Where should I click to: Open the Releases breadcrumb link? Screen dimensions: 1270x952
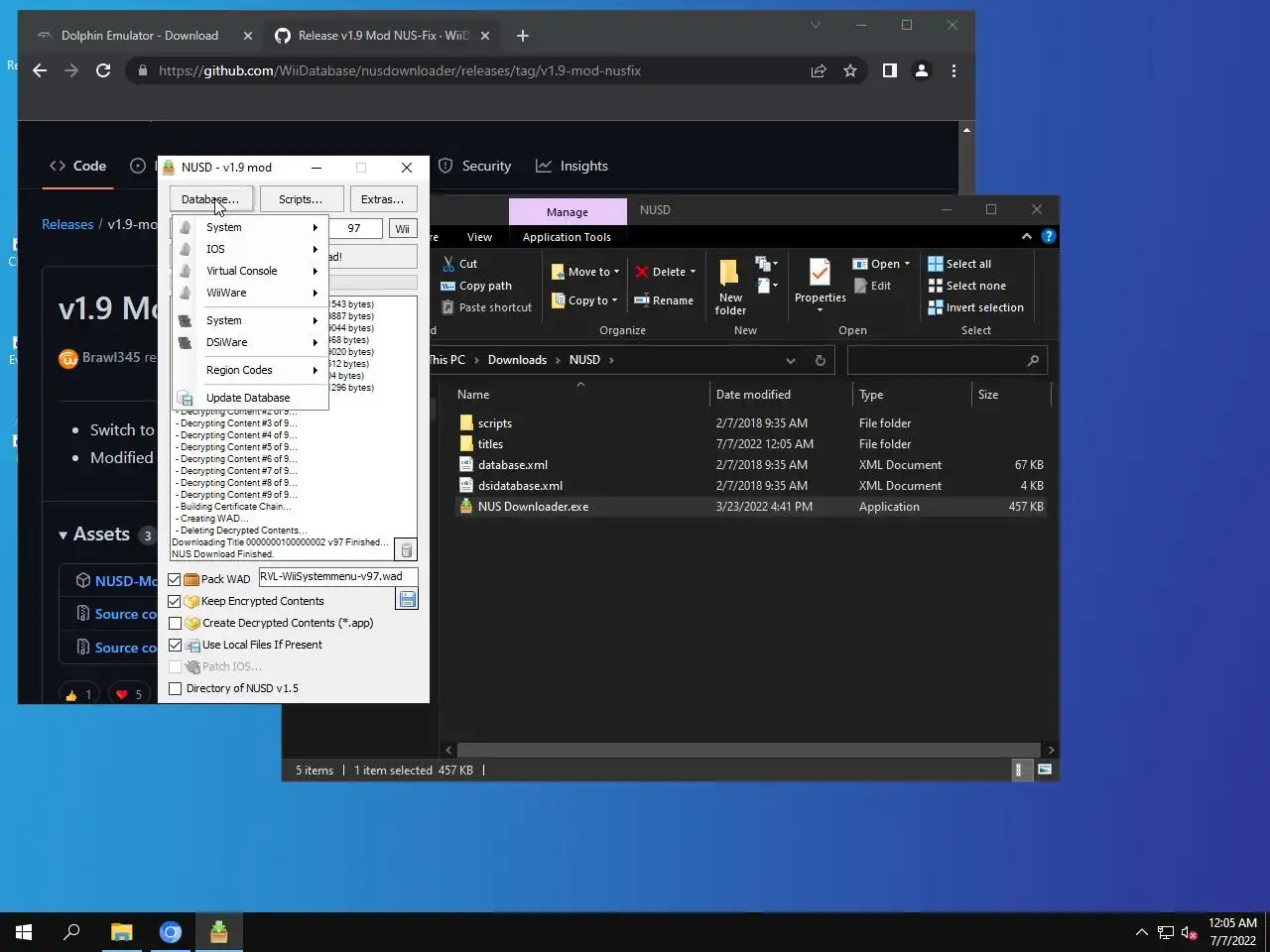click(x=67, y=224)
